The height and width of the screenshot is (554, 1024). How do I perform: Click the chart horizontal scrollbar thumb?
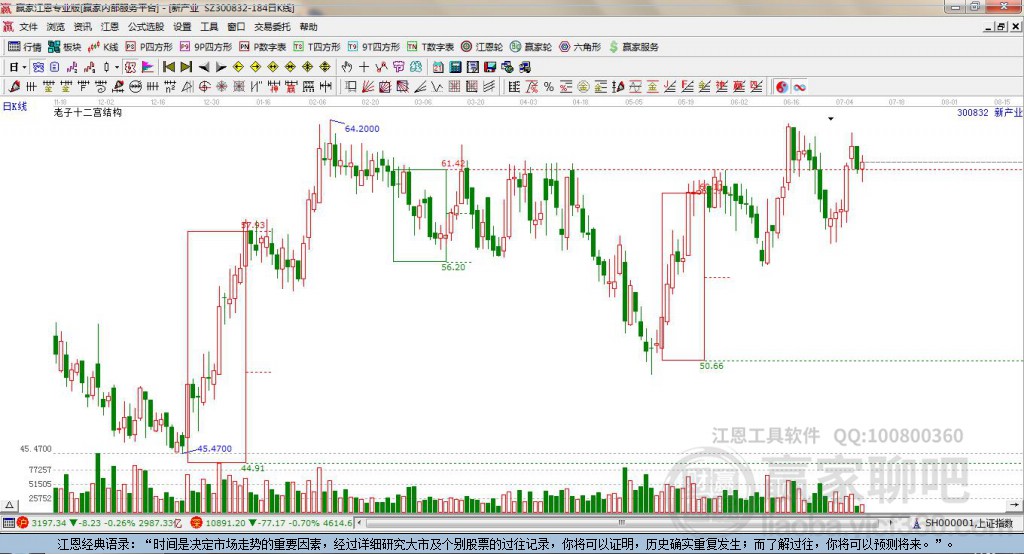point(622,523)
